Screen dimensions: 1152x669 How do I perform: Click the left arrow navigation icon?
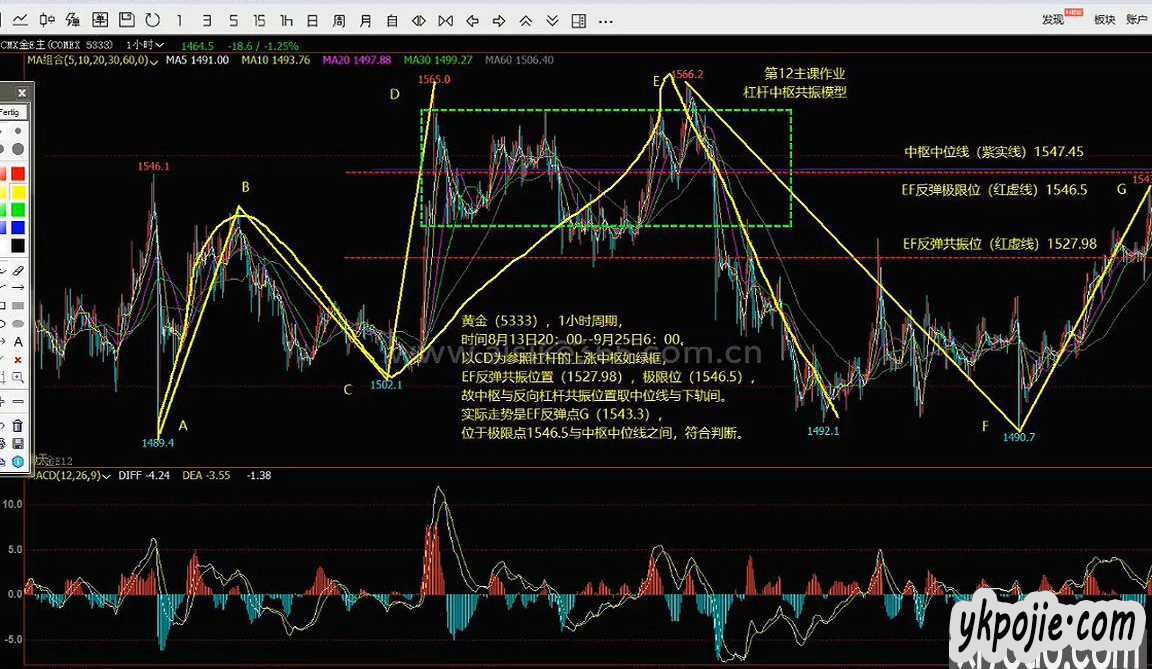472,21
